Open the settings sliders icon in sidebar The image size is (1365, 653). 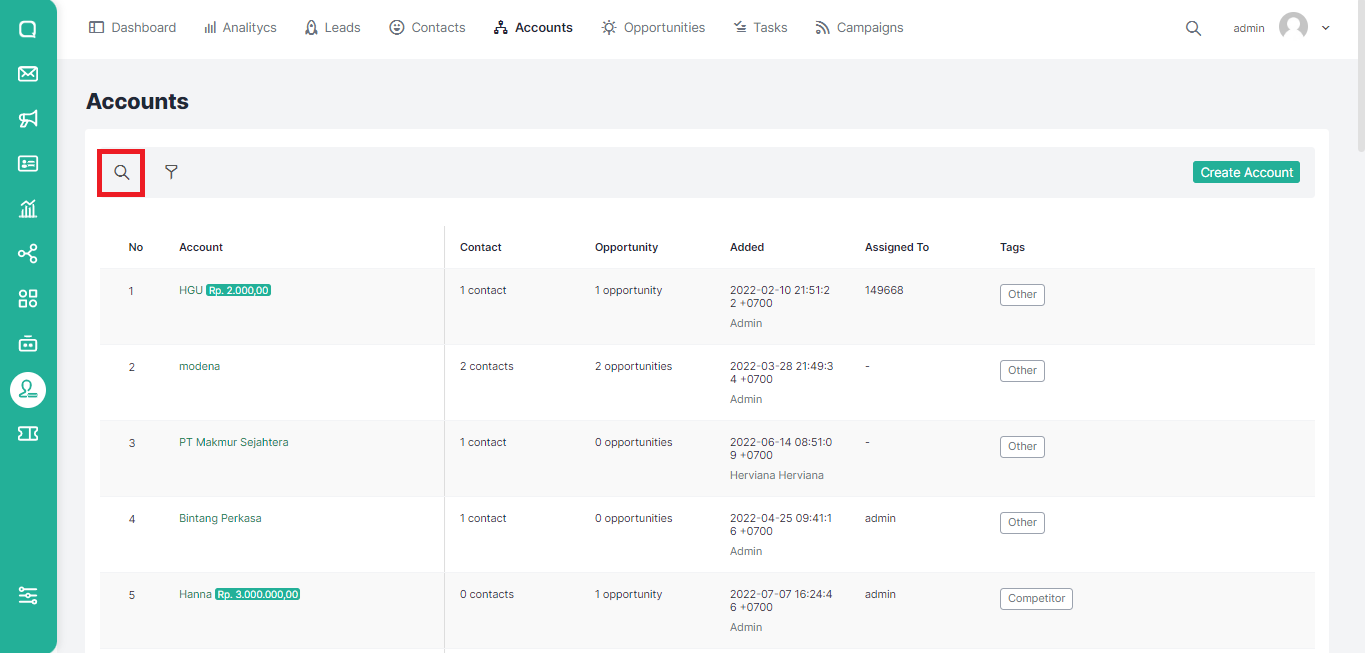(x=28, y=596)
